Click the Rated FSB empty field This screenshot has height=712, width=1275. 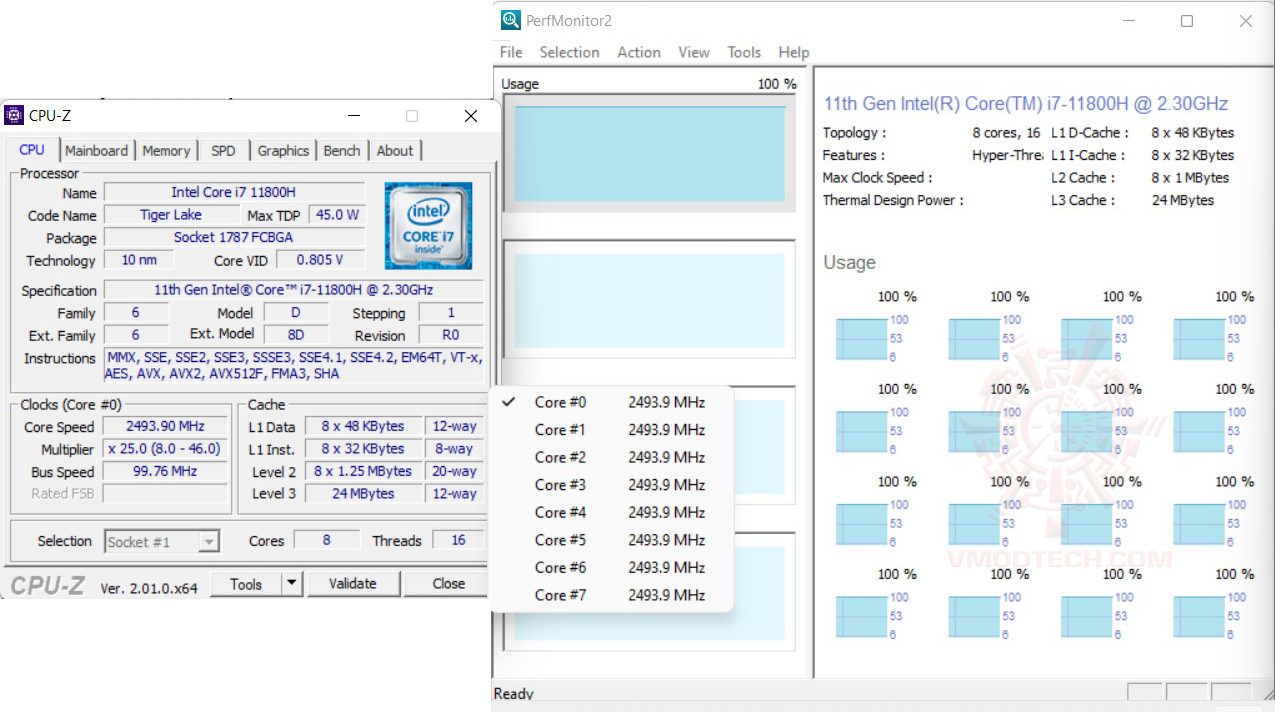click(165, 494)
